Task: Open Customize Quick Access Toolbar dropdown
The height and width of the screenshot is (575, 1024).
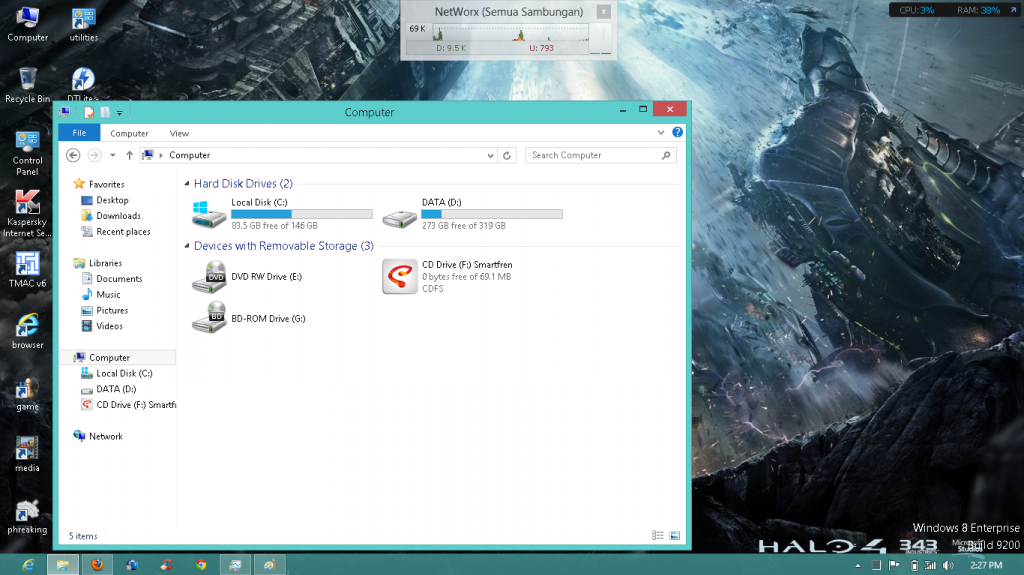Action: pyautogui.click(x=120, y=113)
